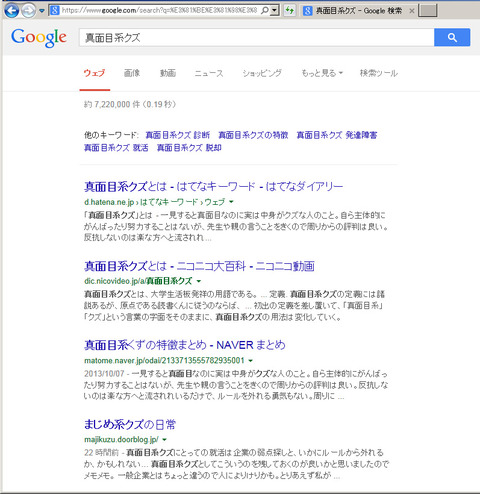Screen dimensions: 480x494
Task: Click the search box containing 真面目系クズ
Action: tap(257, 37)
